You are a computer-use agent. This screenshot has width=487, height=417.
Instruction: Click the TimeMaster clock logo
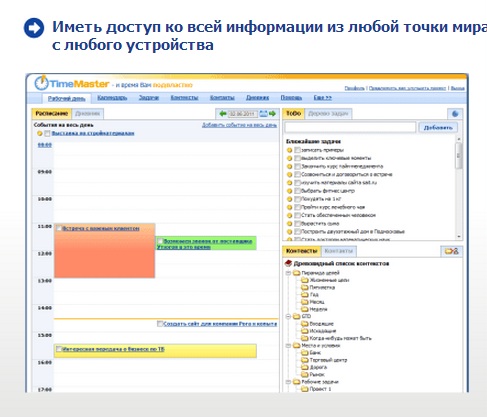click(42, 83)
